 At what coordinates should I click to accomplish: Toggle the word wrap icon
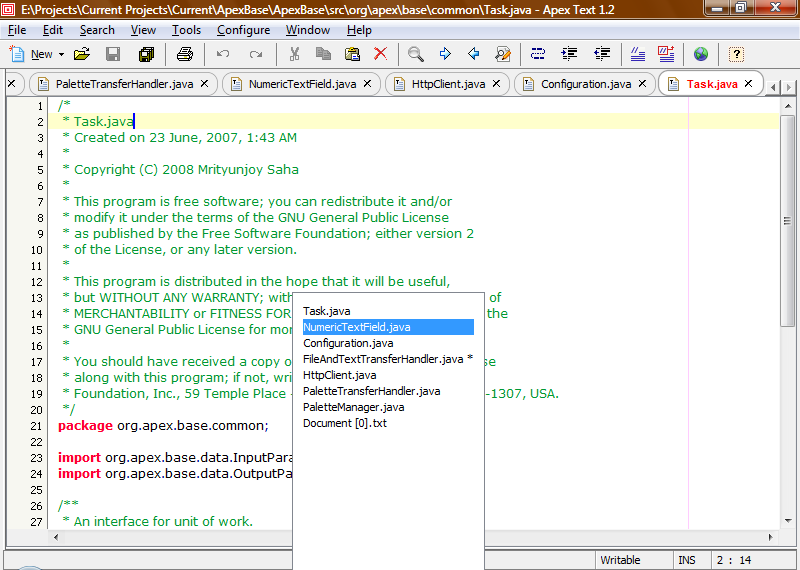click(x=538, y=54)
